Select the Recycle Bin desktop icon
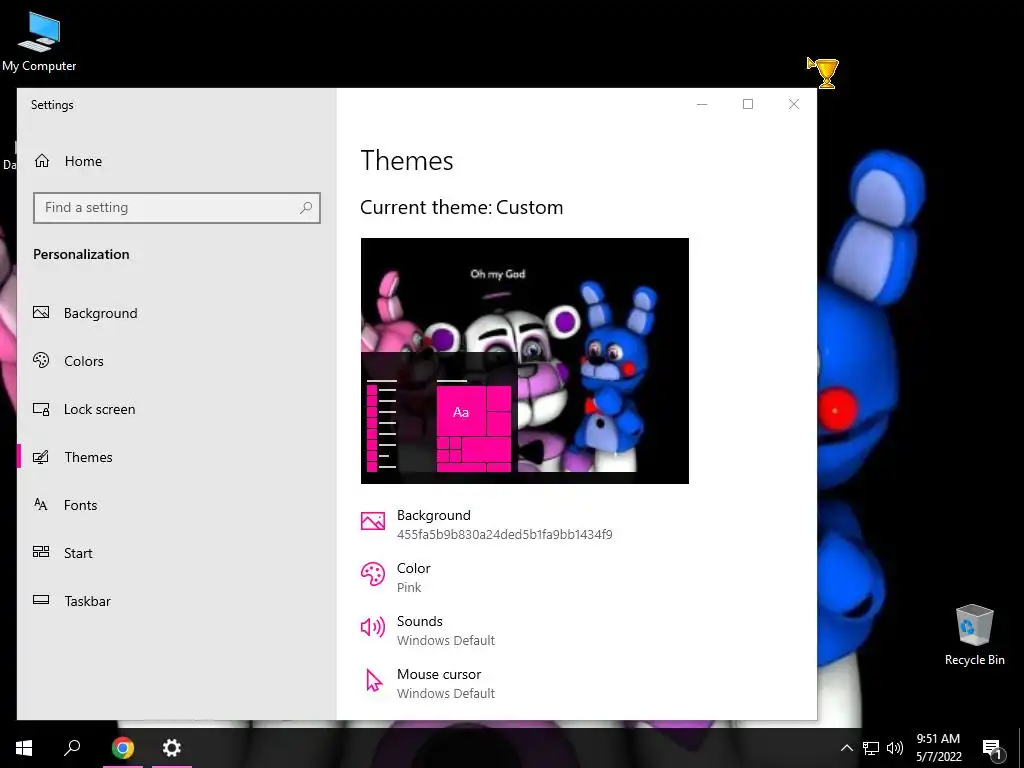The image size is (1024, 768). coord(974,635)
